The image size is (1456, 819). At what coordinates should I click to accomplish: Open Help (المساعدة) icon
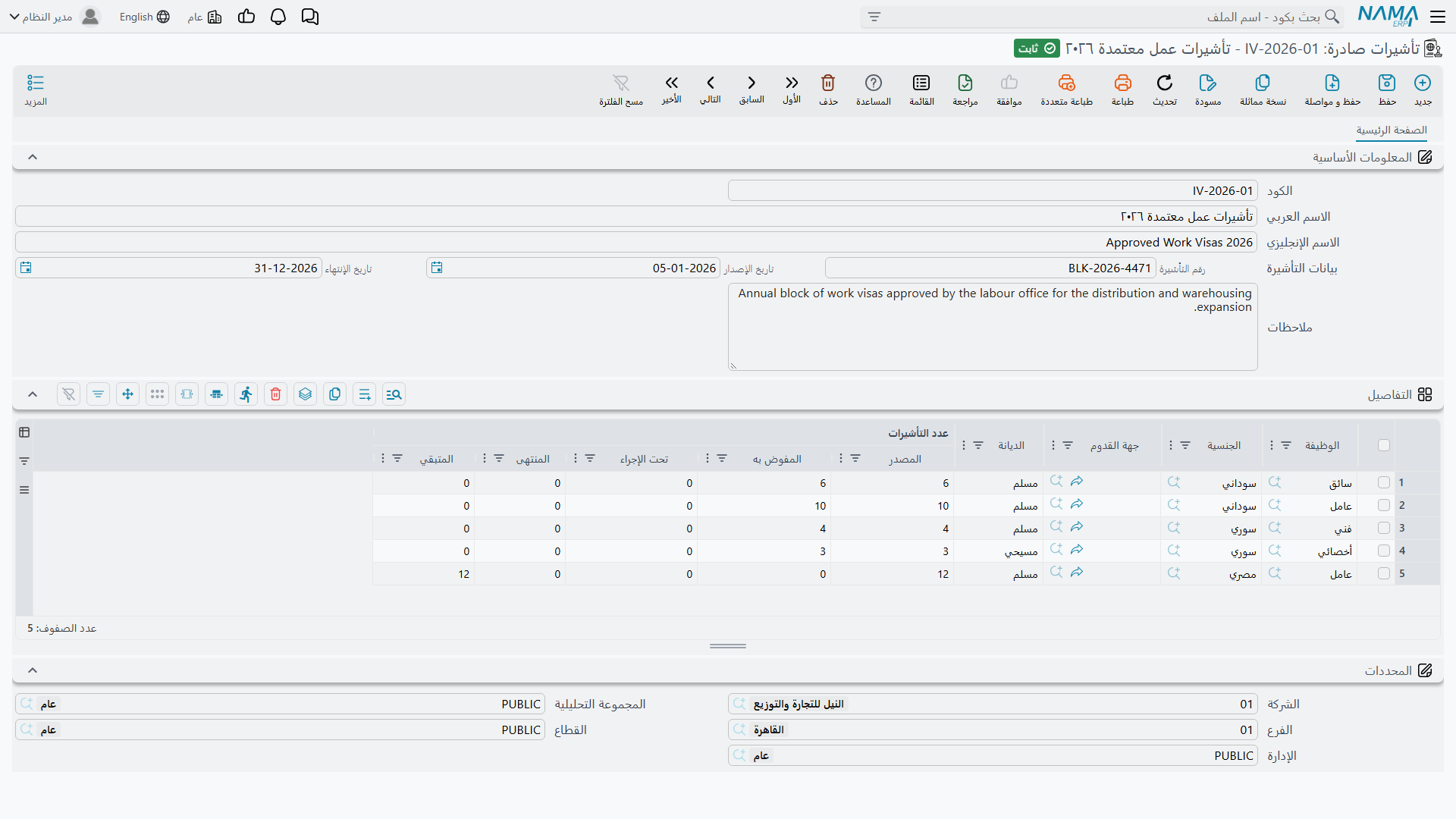(x=874, y=83)
